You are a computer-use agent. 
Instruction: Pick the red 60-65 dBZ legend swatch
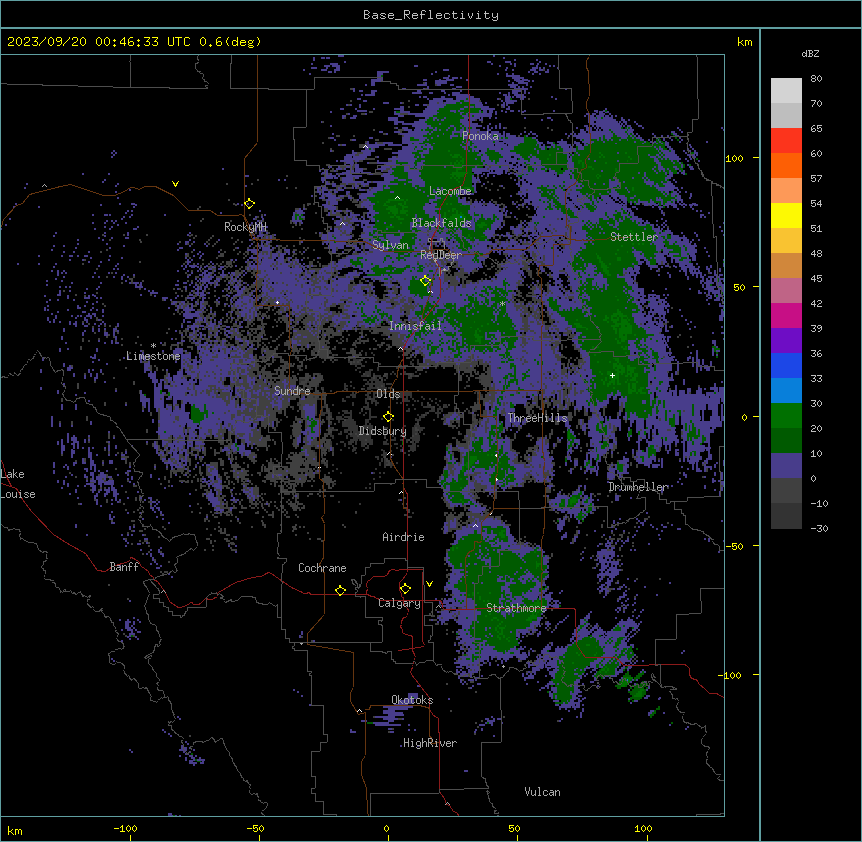786,141
